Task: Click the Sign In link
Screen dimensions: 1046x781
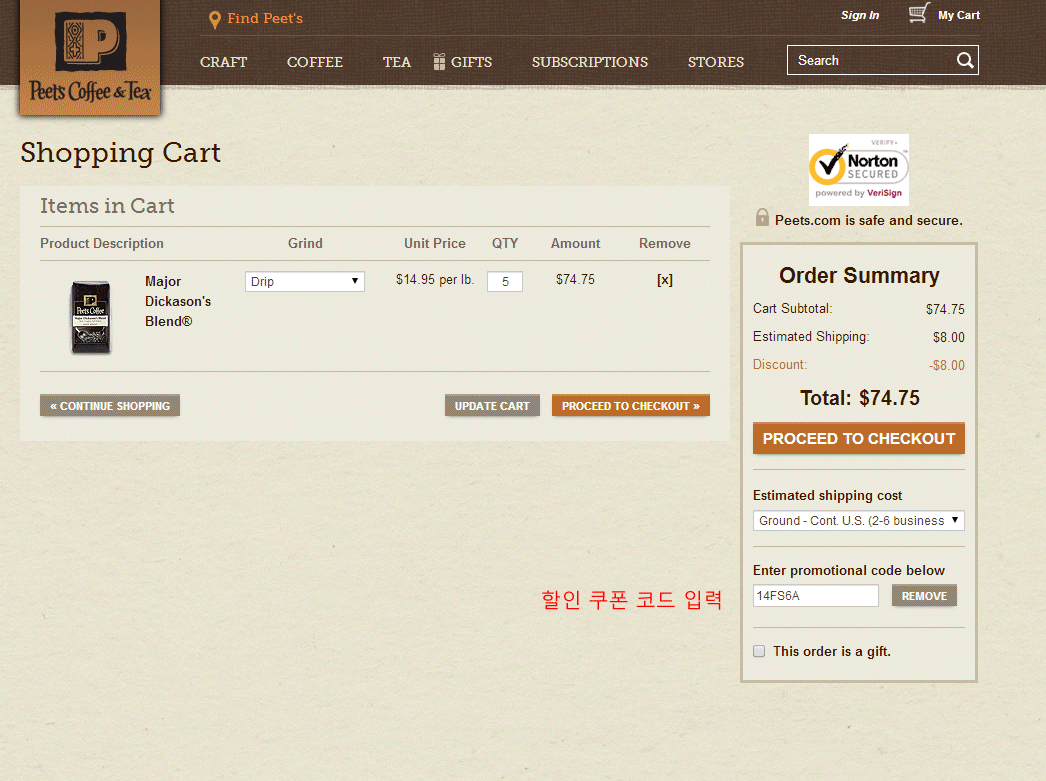Action: tap(860, 15)
